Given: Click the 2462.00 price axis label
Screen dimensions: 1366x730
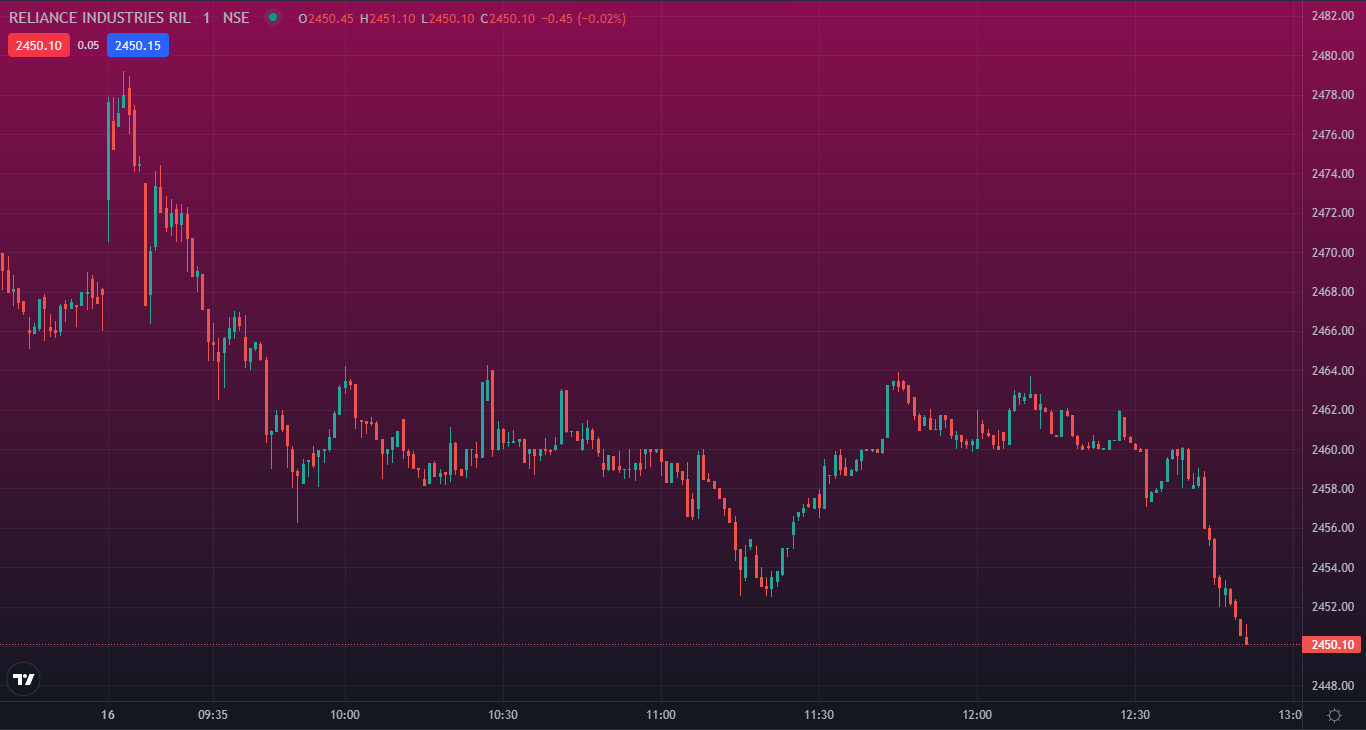Looking at the screenshot, I should (x=1332, y=410).
